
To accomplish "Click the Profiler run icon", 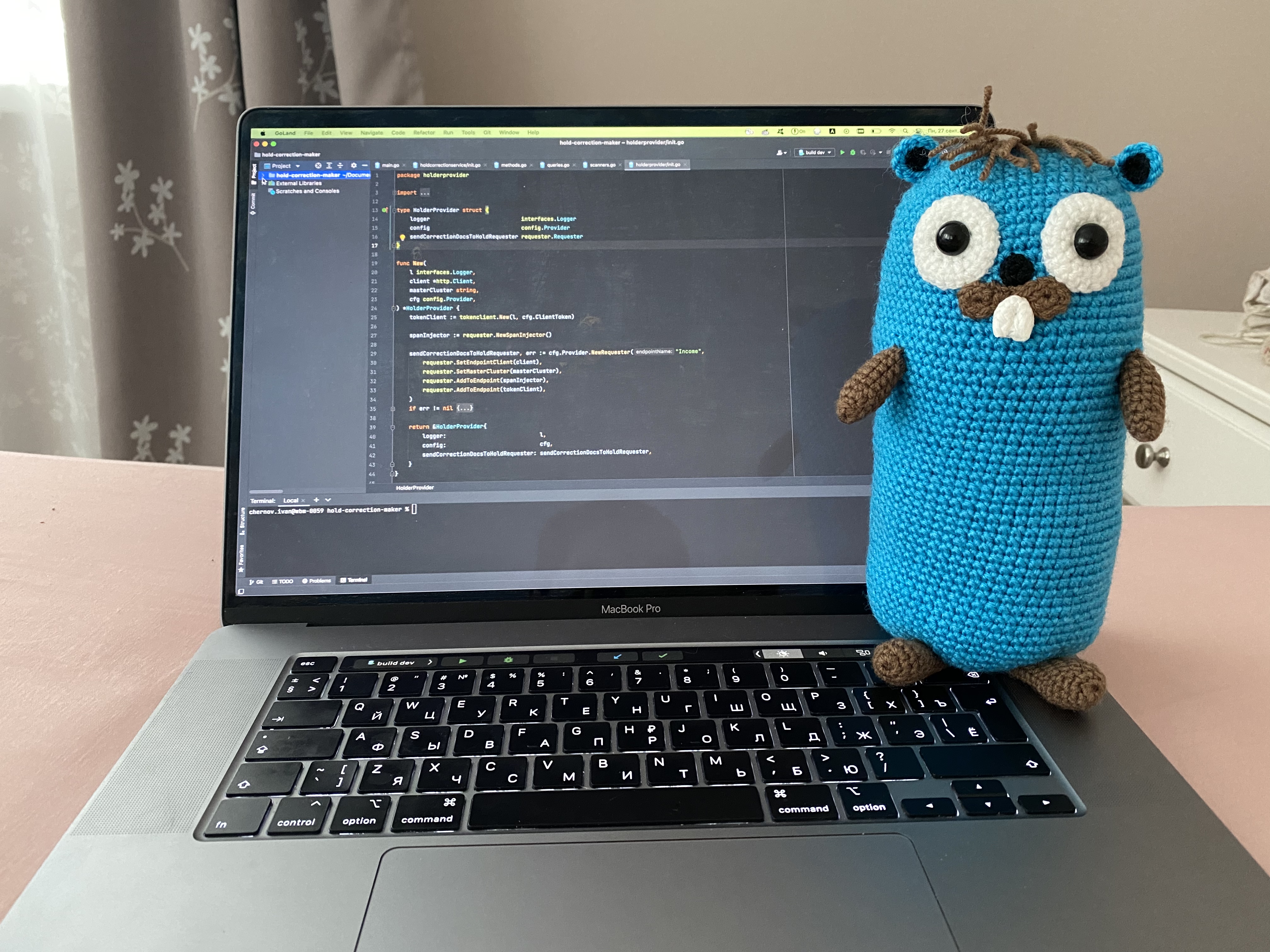I will pos(873,153).
